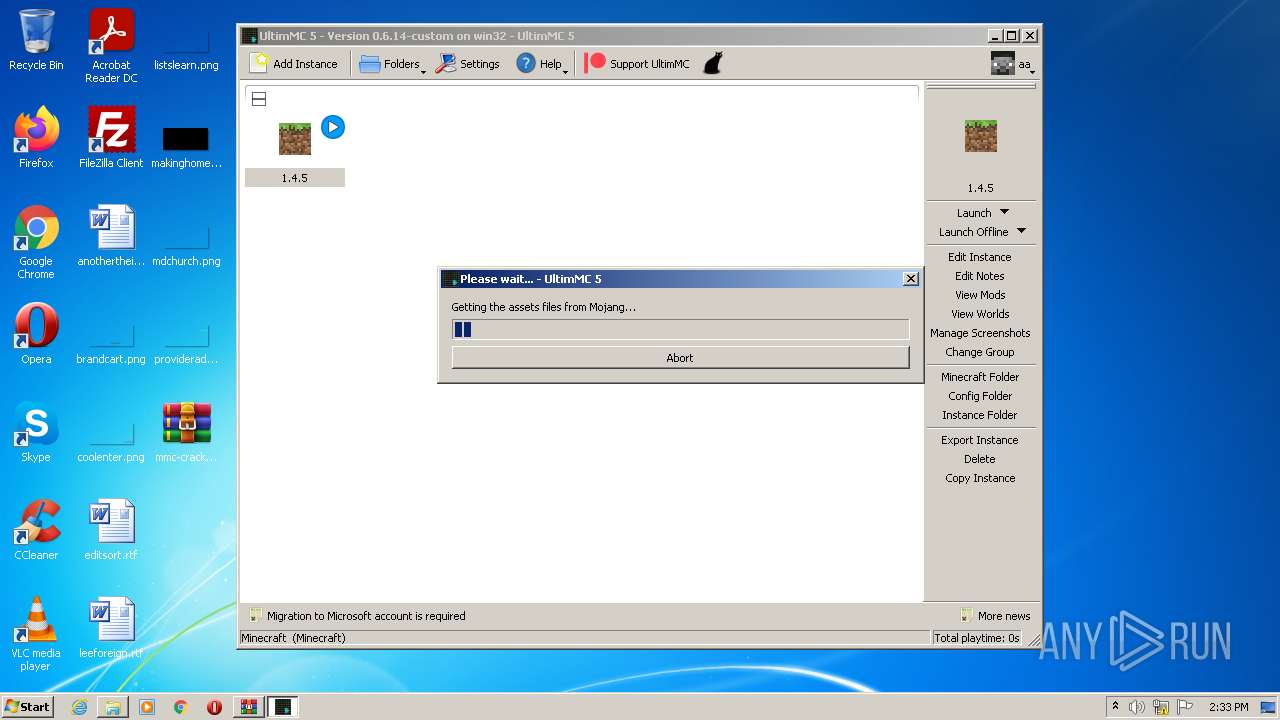Select the 1.4.5 instance label in the list
1280x720 pixels.
(x=294, y=178)
